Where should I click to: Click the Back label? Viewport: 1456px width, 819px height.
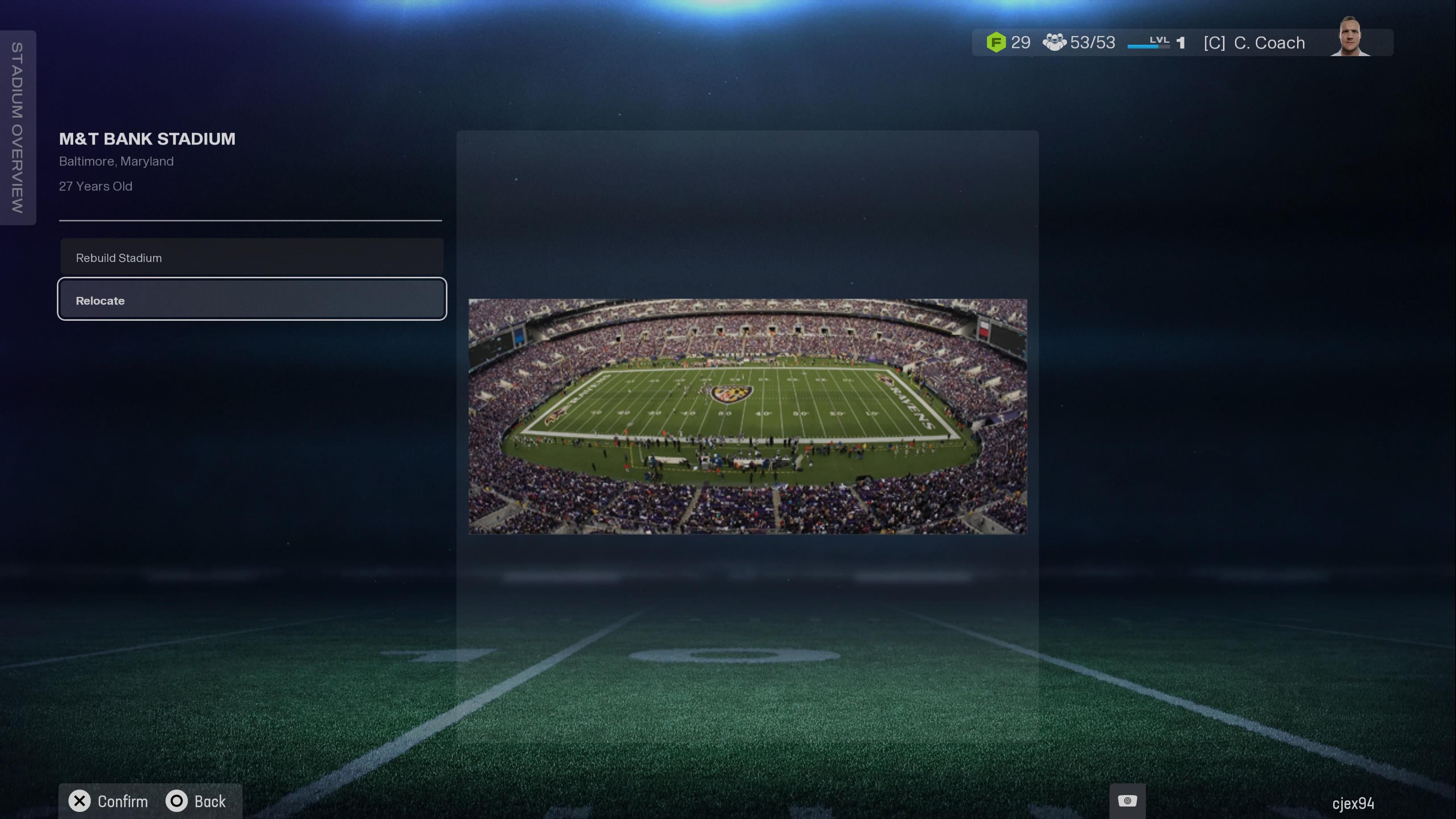coord(210,802)
